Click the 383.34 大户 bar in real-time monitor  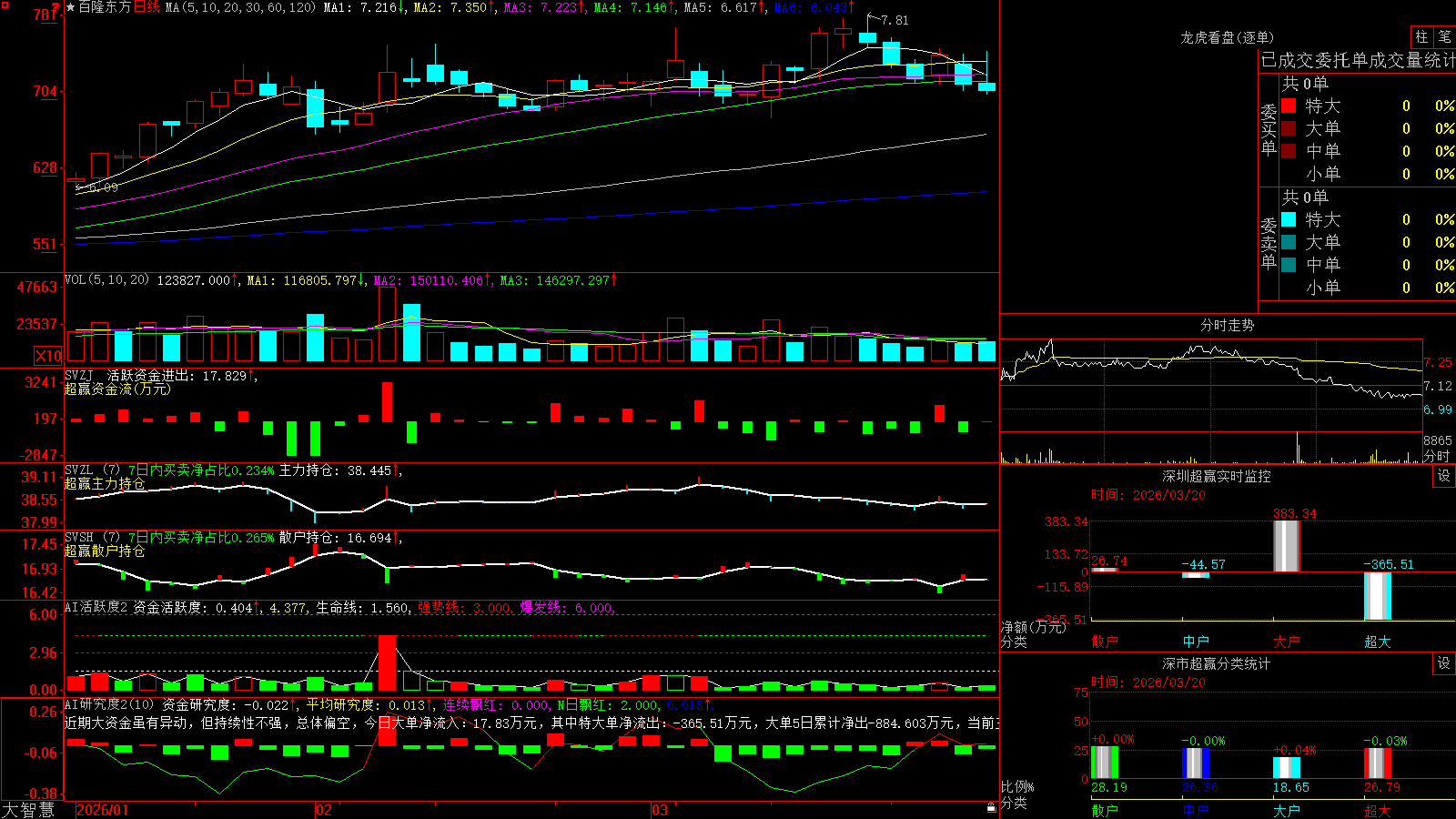click(1286, 546)
